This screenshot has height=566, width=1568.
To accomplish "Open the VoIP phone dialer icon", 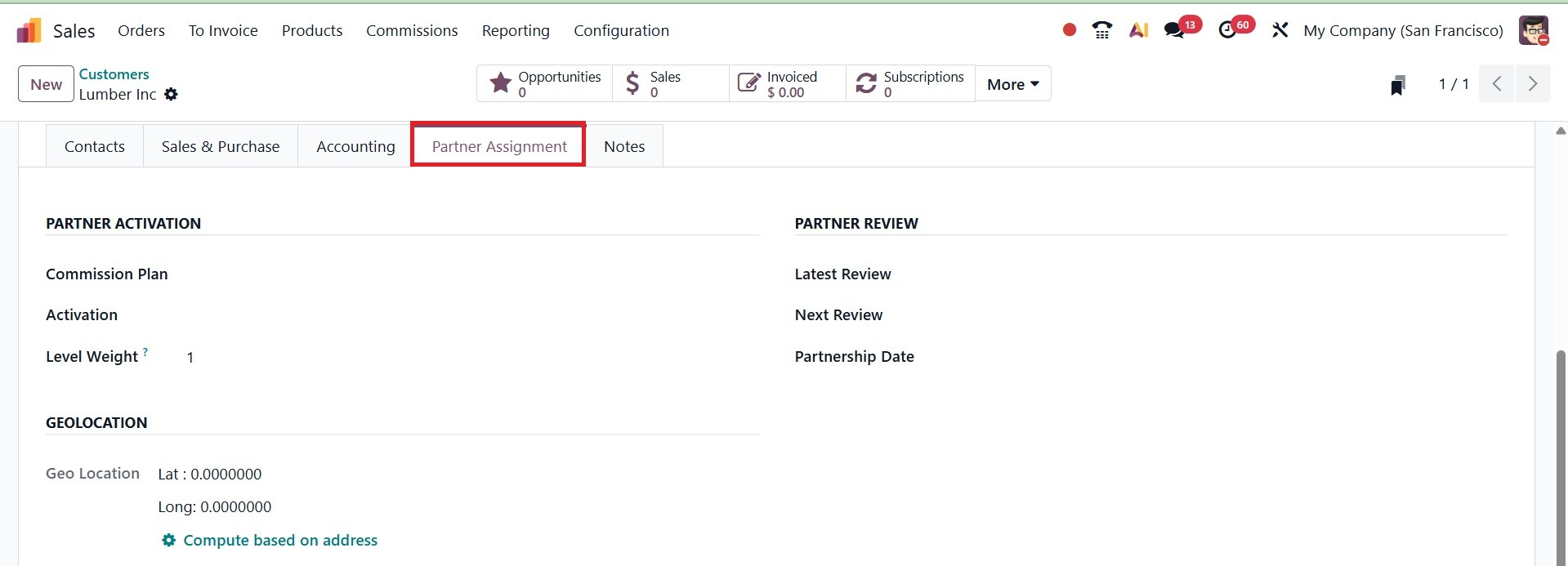I will point(1102,30).
